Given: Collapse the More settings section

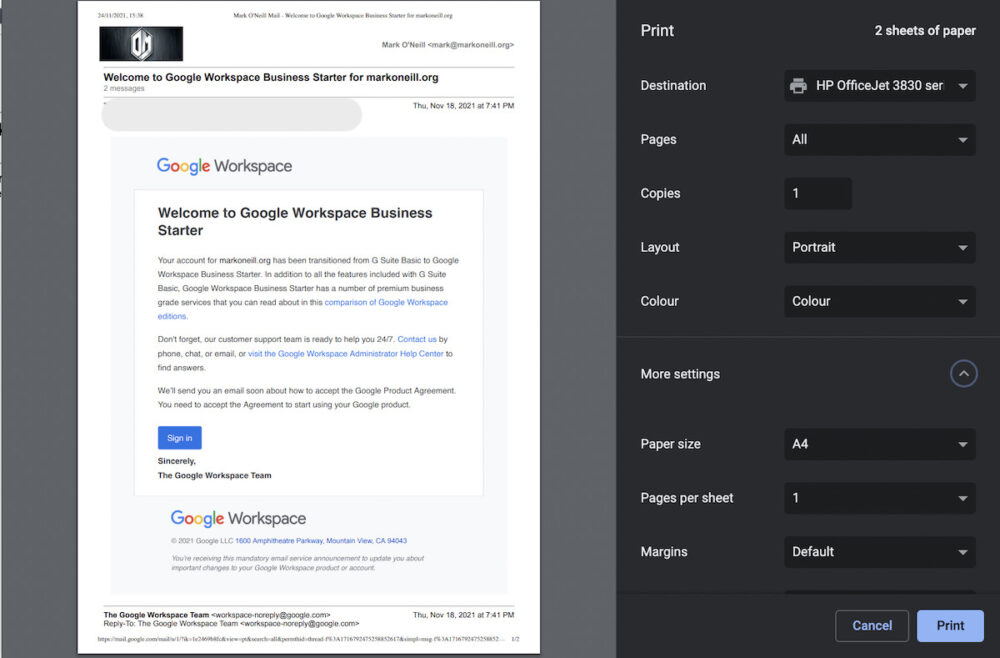Looking at the screenshot, I should [x=964, y=374].
